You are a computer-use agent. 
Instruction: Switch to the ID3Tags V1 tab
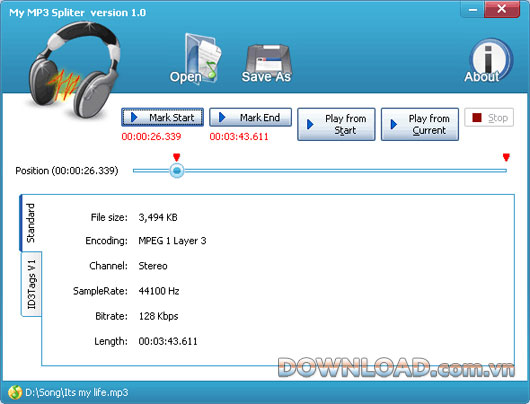tap(31, 284)
